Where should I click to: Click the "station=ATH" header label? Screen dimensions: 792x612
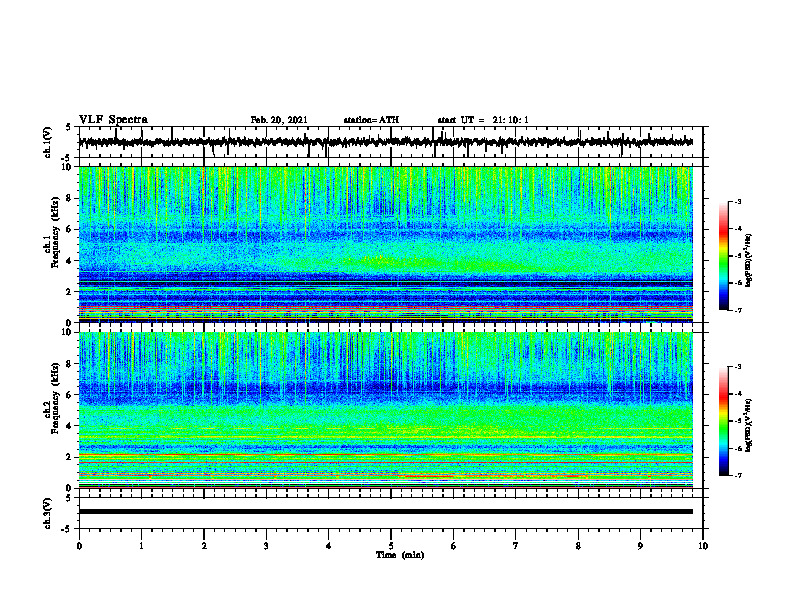coord(371,120)
